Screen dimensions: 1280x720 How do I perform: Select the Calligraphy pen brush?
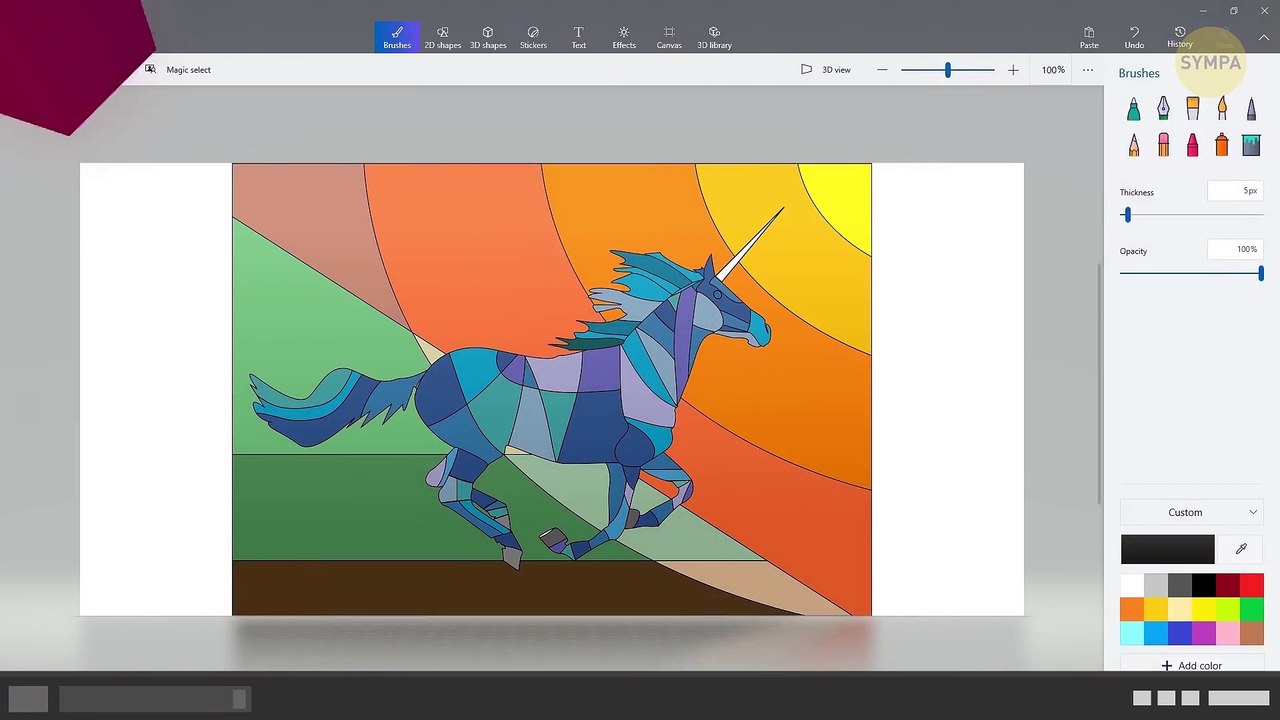[x=1163, y=109]
